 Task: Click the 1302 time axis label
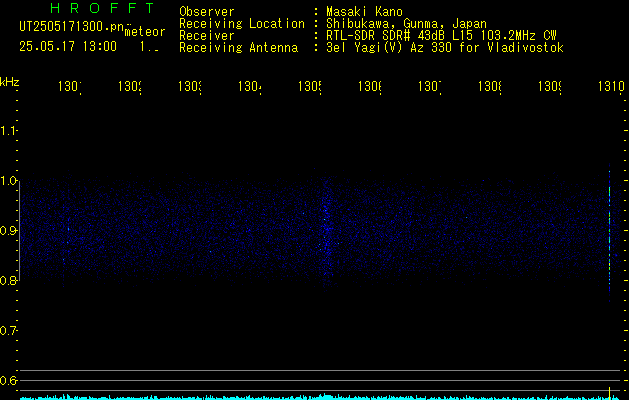tap(130, 87)
